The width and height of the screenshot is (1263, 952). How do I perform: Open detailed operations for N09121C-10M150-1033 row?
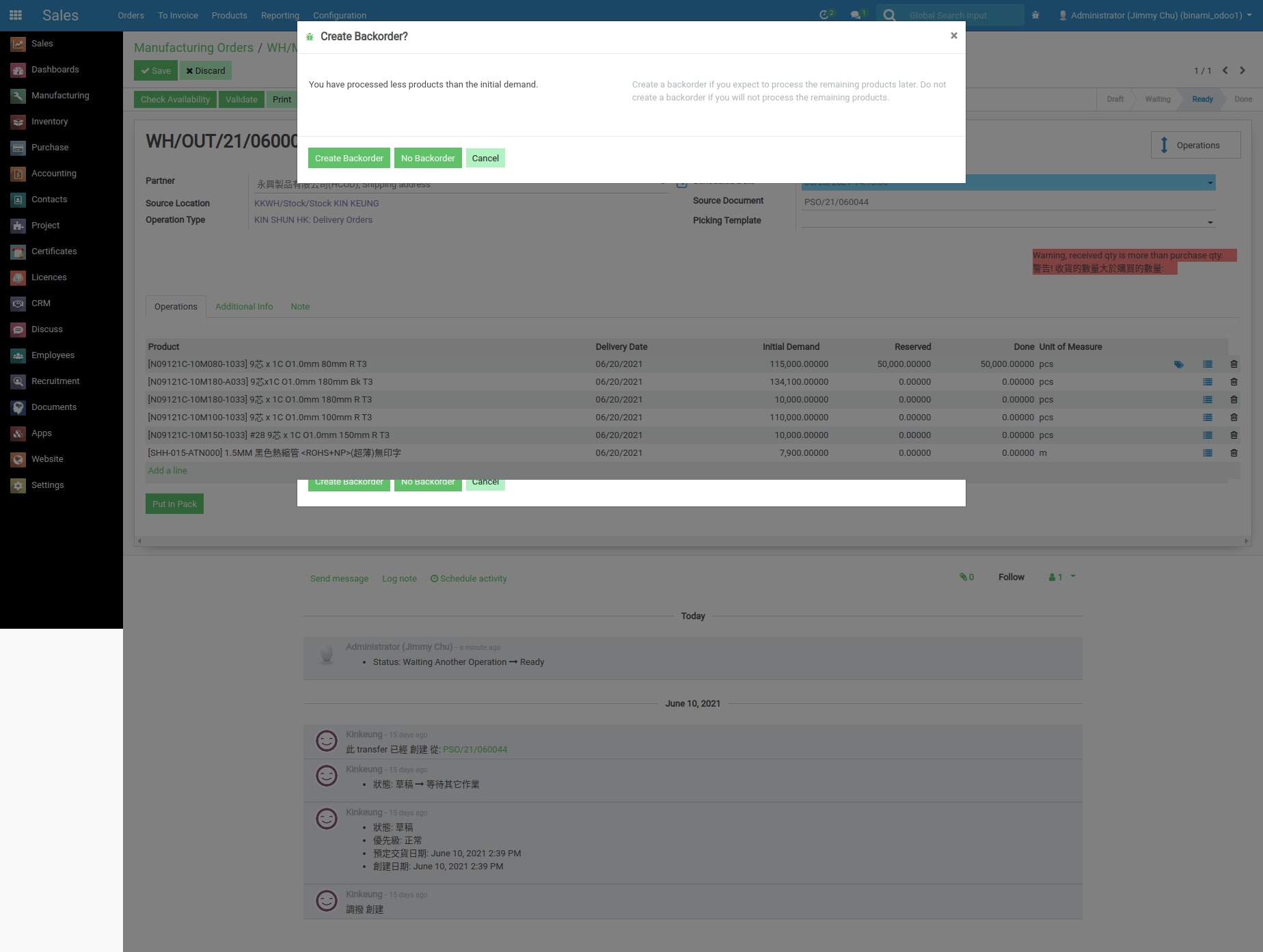point(1208,435)
